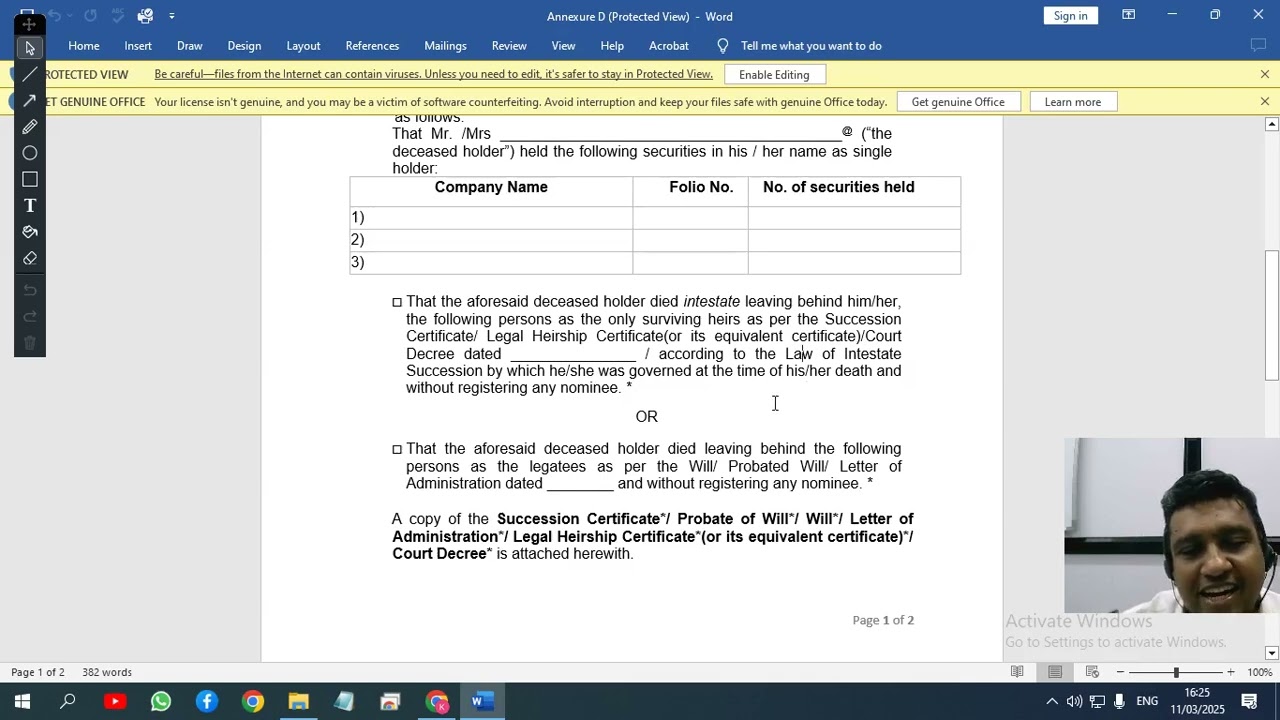Open Customize Quick Access Toolbar dropdown
Screen dimensions: 1280x720
(x=172, y=16)
